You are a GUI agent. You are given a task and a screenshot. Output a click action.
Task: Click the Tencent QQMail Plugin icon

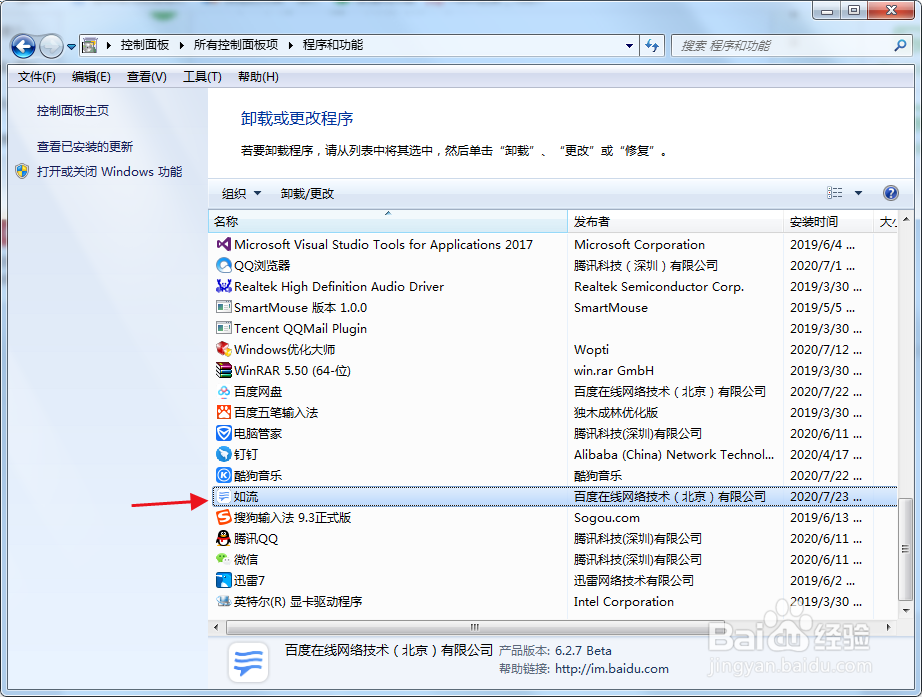(223, 328)
